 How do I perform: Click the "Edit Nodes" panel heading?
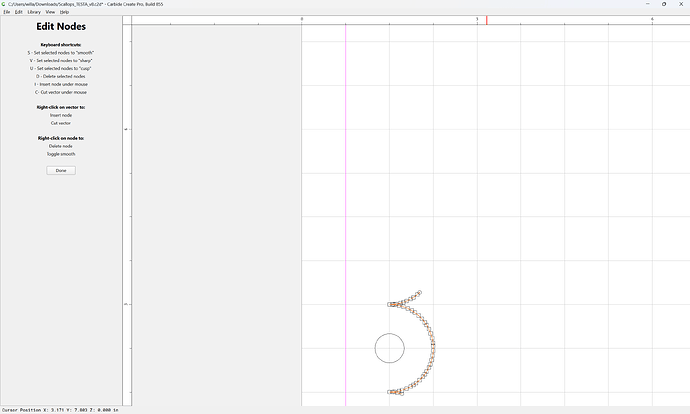(x=61, y=26)
